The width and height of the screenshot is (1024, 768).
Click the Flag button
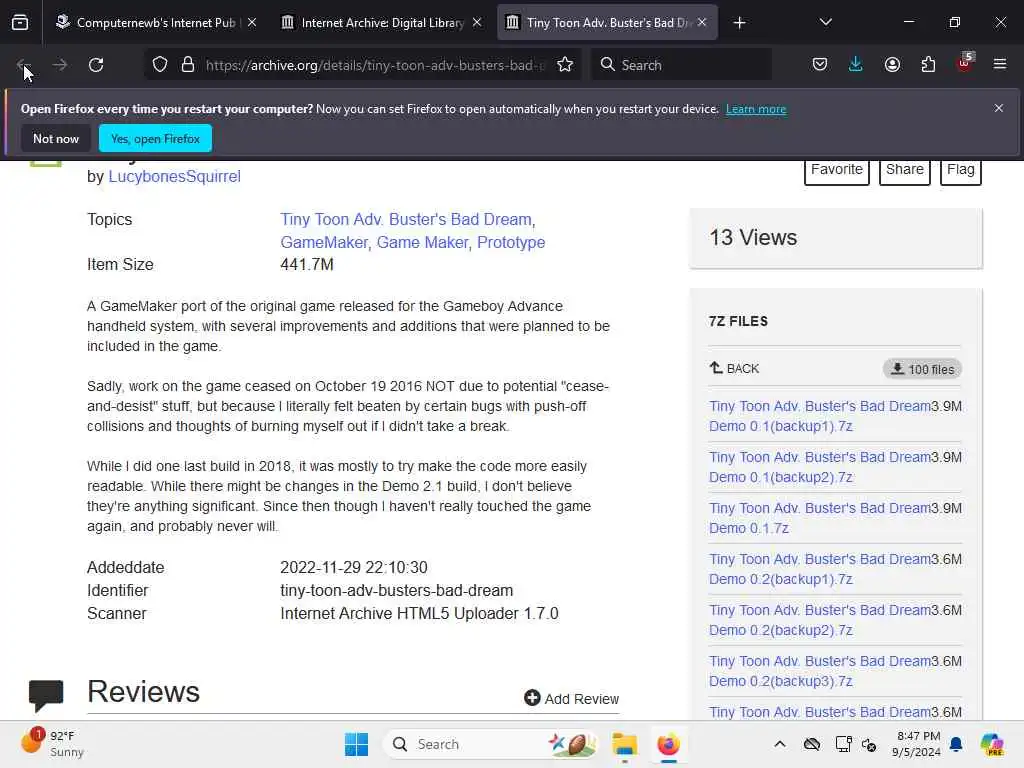tap(960, 170)
